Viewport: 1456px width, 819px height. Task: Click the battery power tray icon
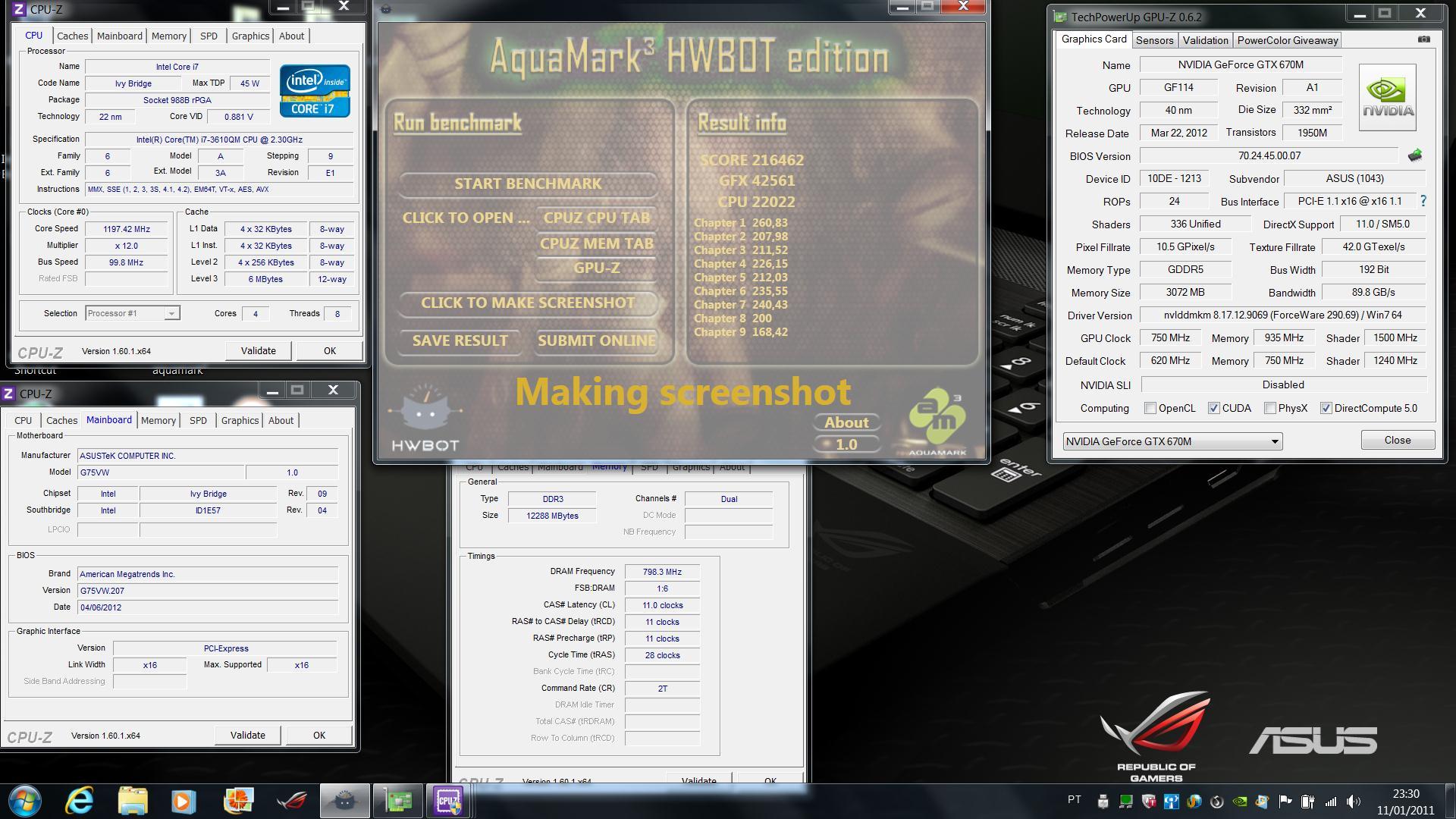click(x=1308, y=801)
